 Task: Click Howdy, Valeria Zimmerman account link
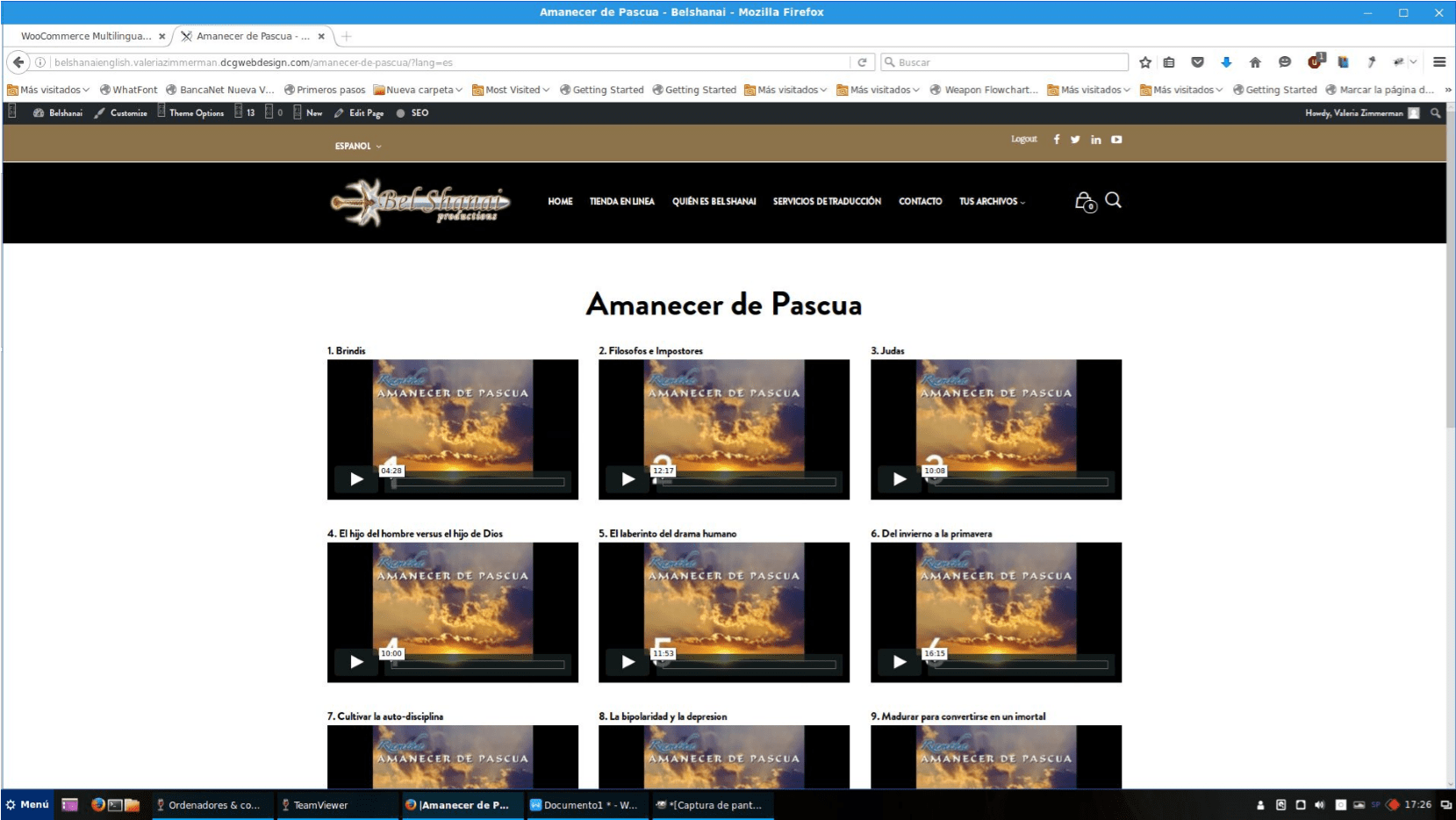coord(1362,113)
